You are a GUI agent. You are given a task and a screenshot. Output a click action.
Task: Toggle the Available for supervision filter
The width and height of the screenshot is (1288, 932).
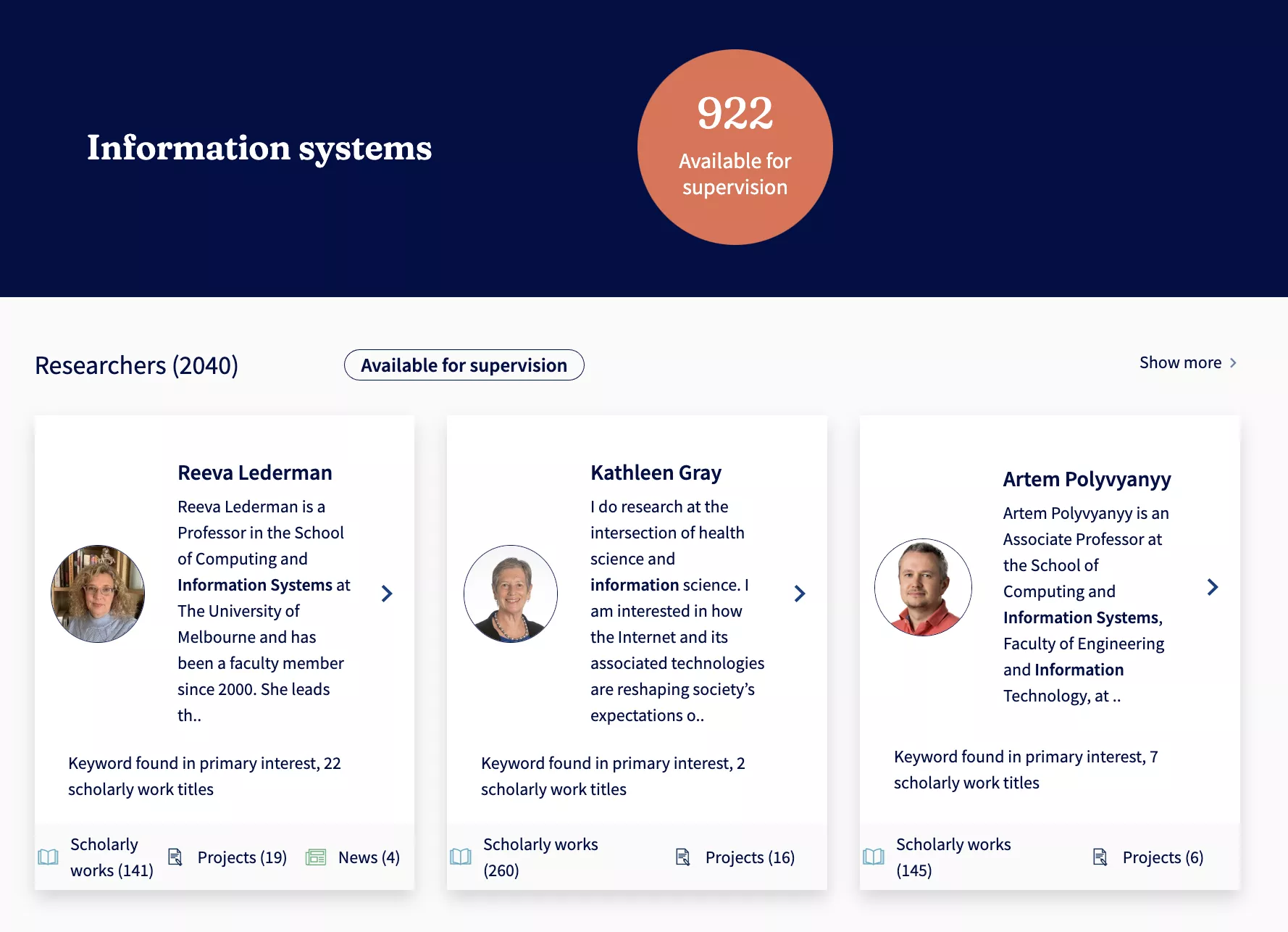tap(464, 365)
